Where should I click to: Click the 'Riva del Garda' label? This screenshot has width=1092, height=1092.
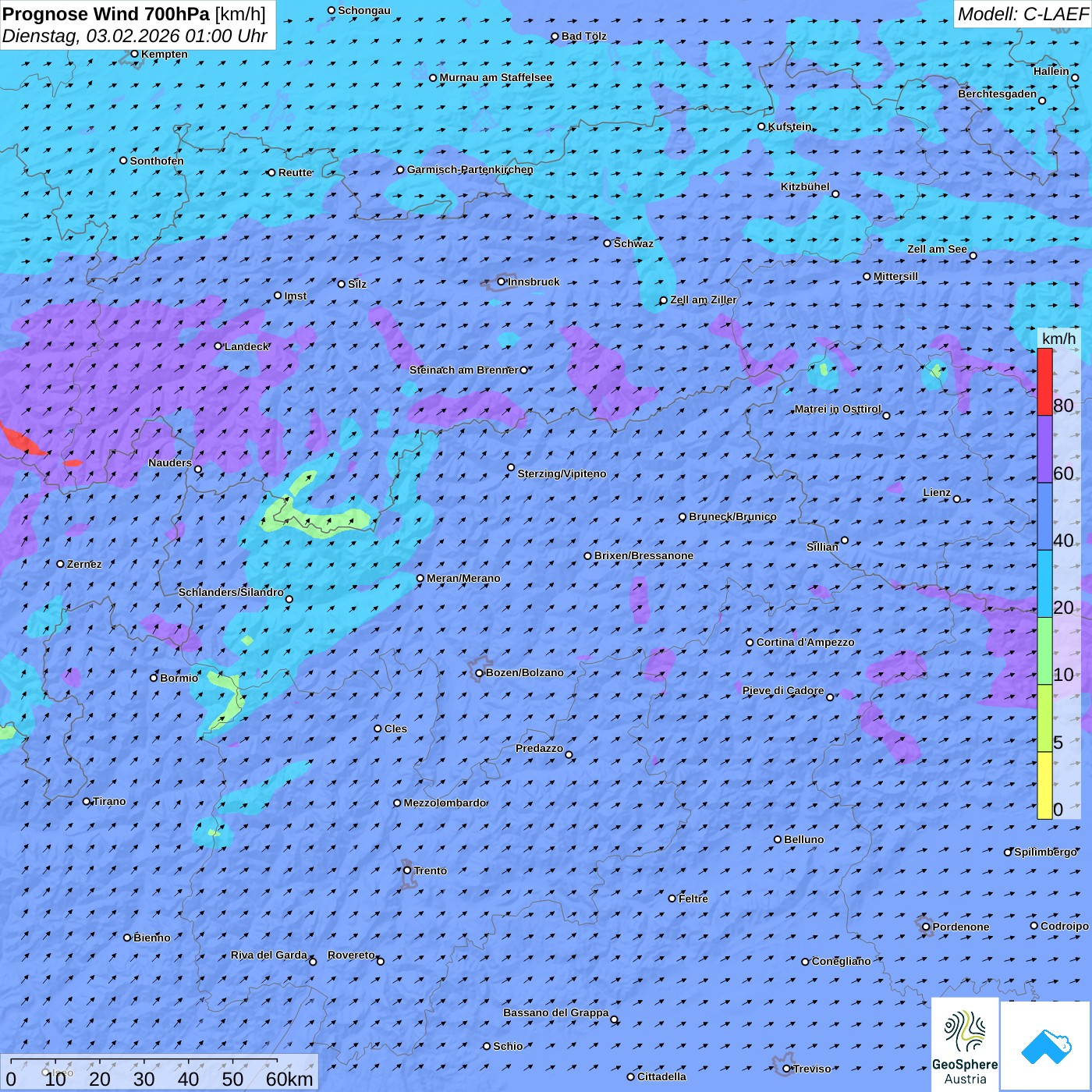[x=269, y=955]
